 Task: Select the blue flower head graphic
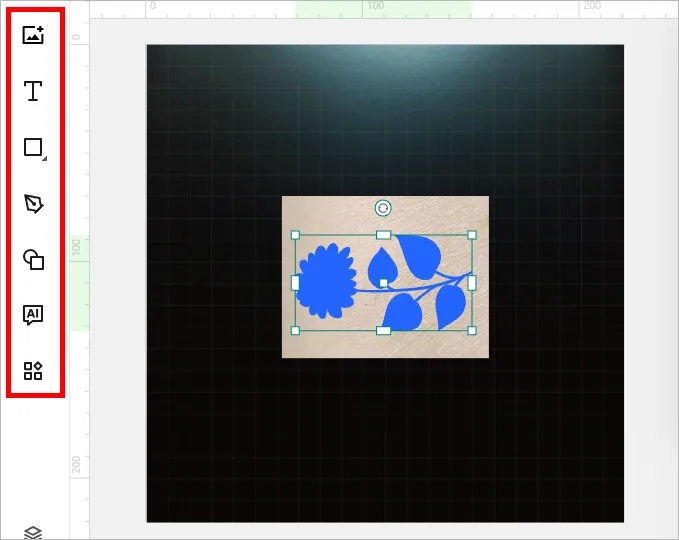327,281
